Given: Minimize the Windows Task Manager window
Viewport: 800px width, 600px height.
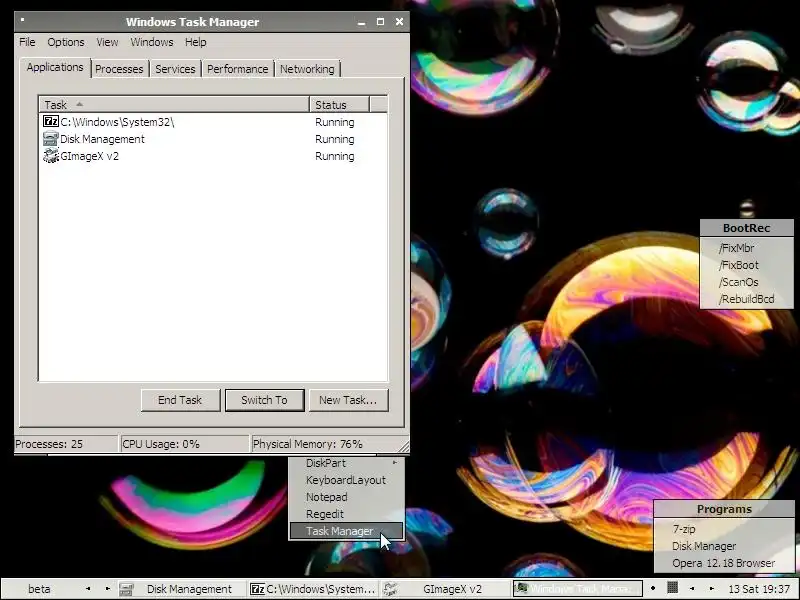Looking at the screenshot, I should [361, 22].
